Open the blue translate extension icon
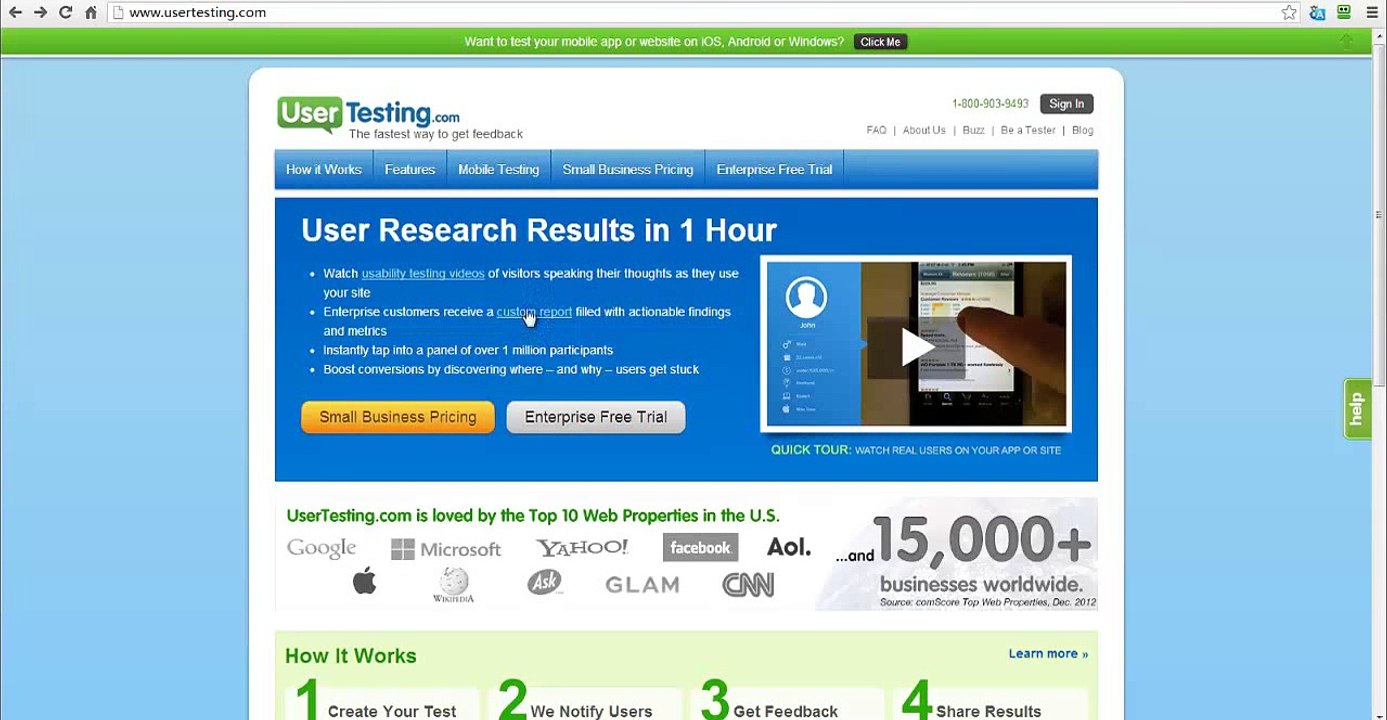The image size is (1387, 720). (1317, 13)
